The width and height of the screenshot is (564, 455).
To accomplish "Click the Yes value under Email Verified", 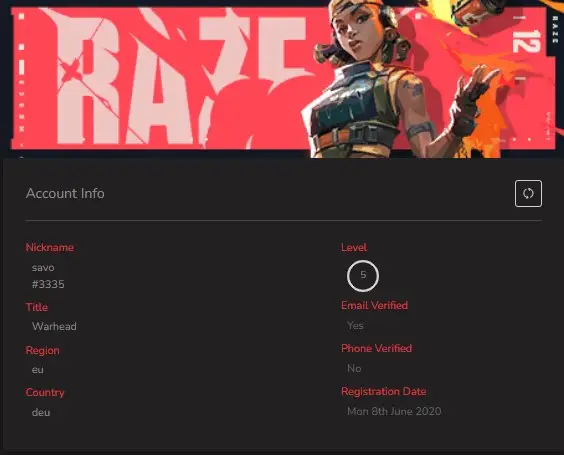I will pos(355,326).
